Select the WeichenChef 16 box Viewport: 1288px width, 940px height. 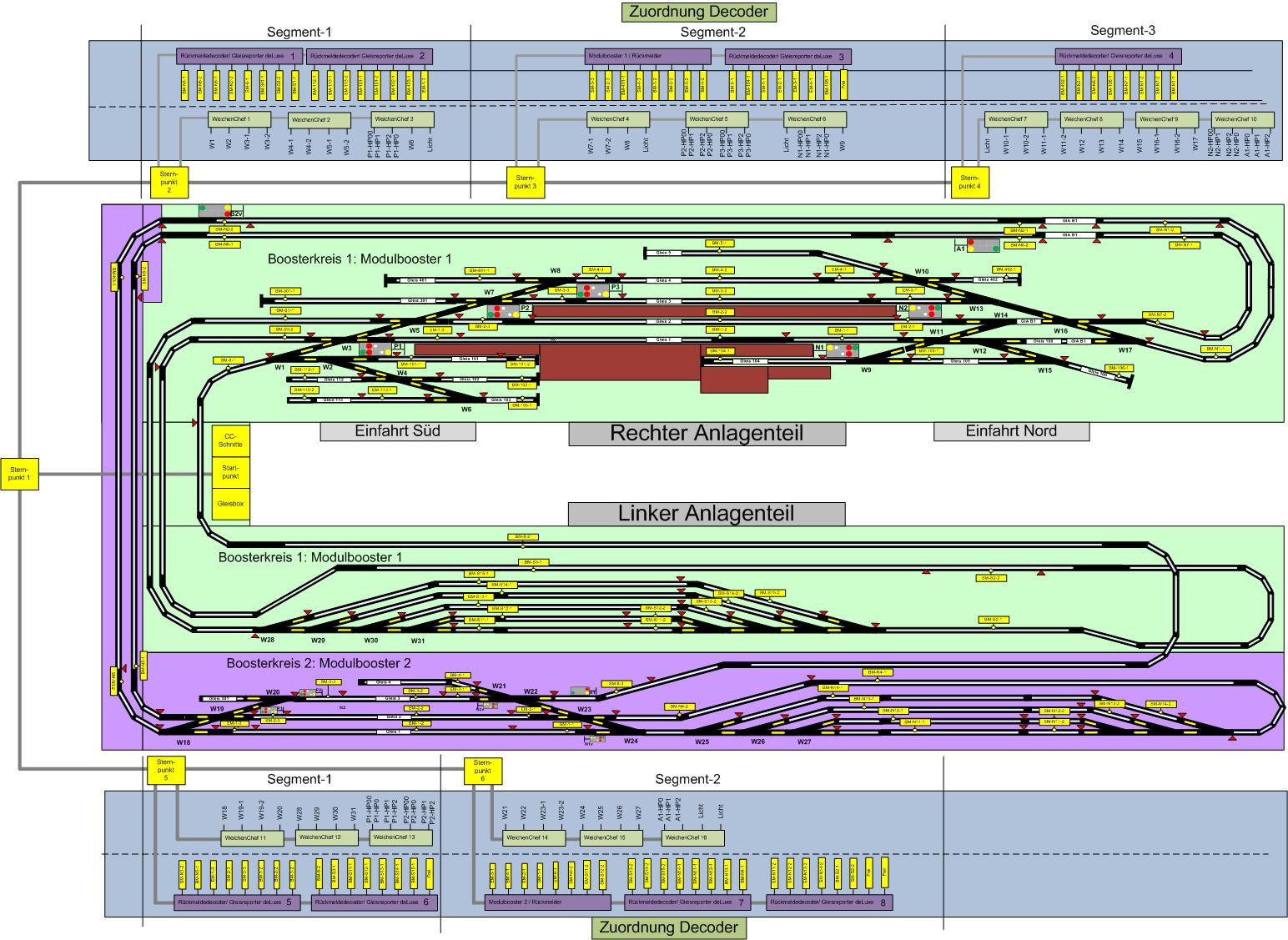[693, 837]
